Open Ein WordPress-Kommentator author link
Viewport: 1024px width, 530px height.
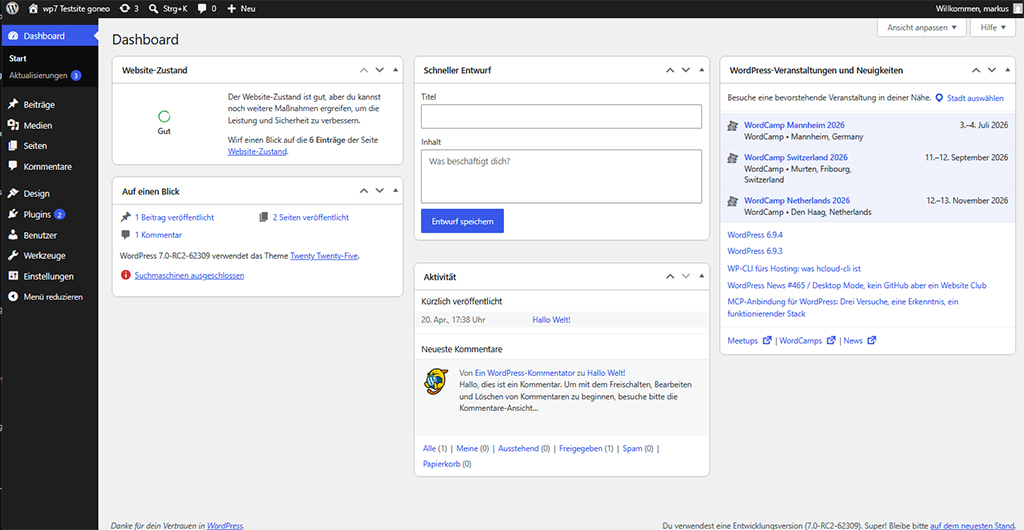(524, 373)
